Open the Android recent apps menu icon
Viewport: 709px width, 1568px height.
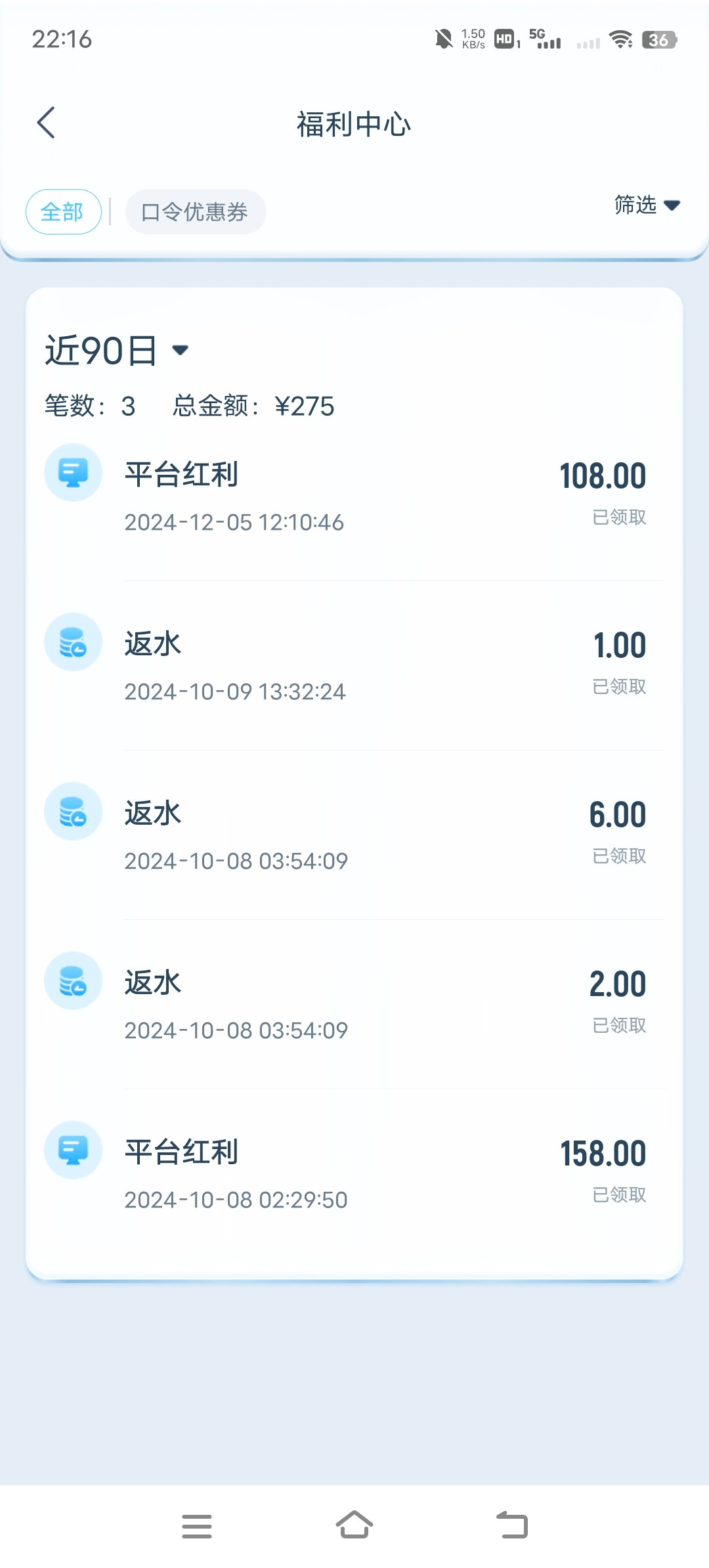click(x=197, y=1526)
